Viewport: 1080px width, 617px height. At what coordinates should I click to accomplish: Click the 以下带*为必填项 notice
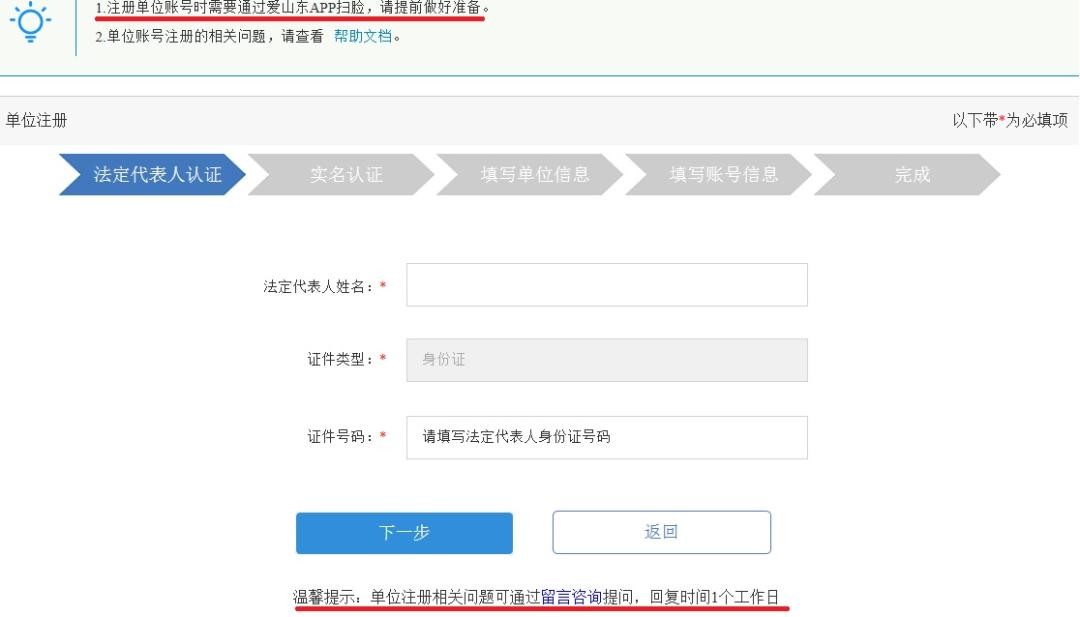coord(1010,121)
